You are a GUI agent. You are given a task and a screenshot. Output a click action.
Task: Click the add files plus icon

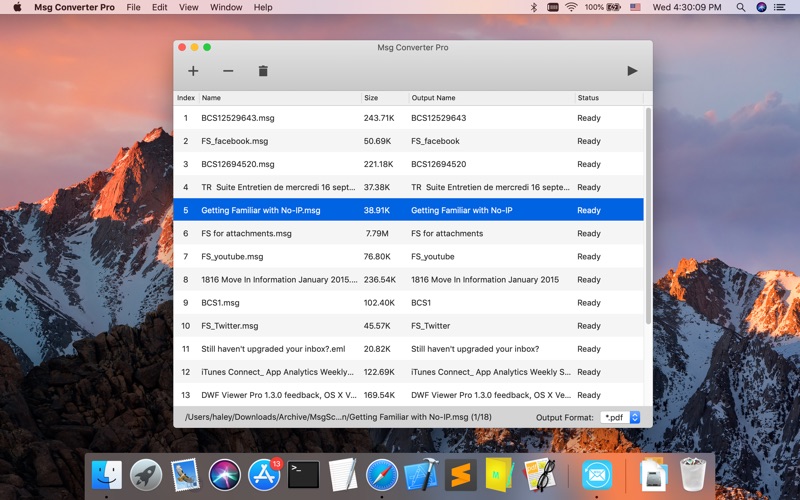(193, 71)
